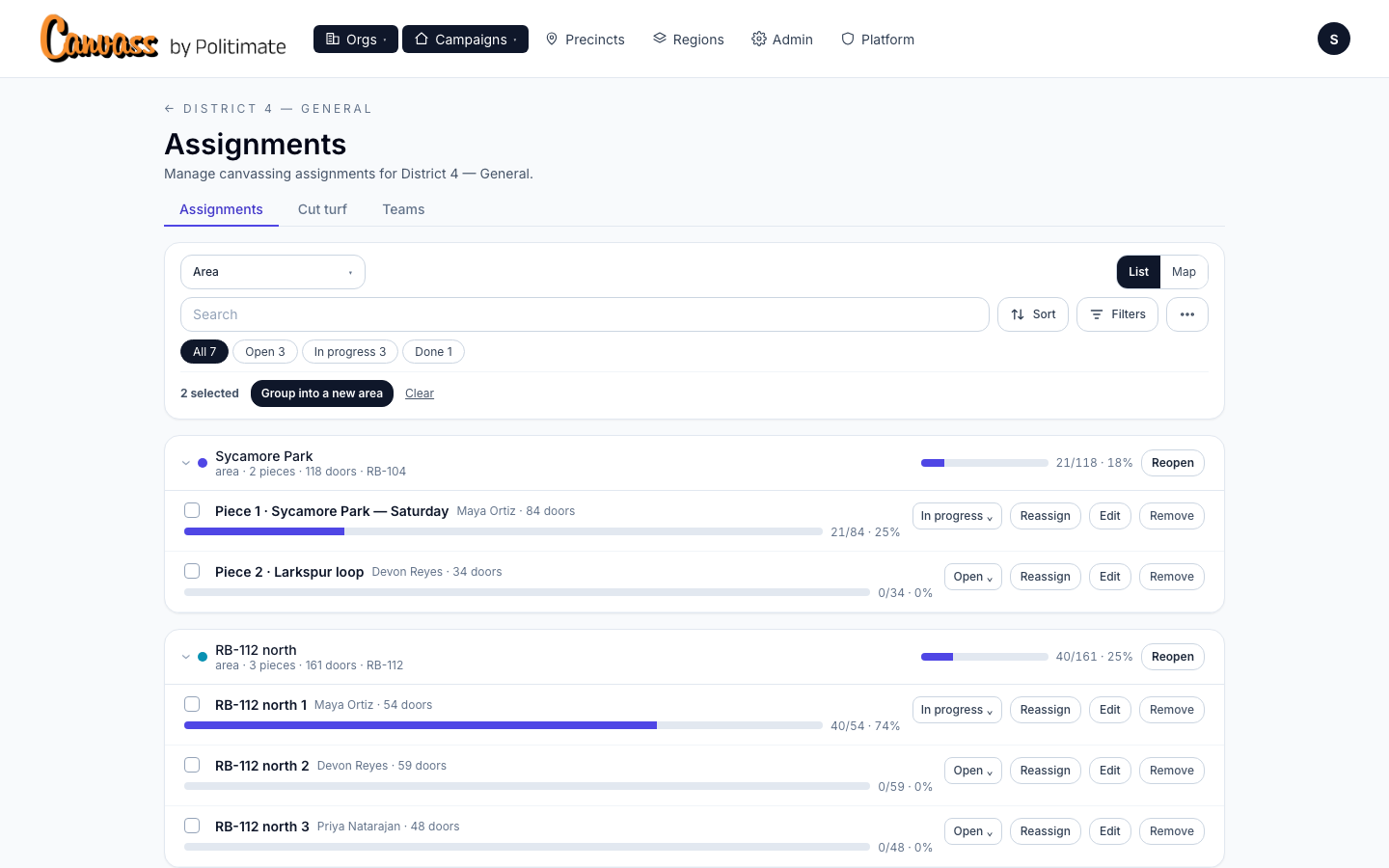1389x868 pixels.
Task: Switch to Map view
Action: coord(1184,272)
